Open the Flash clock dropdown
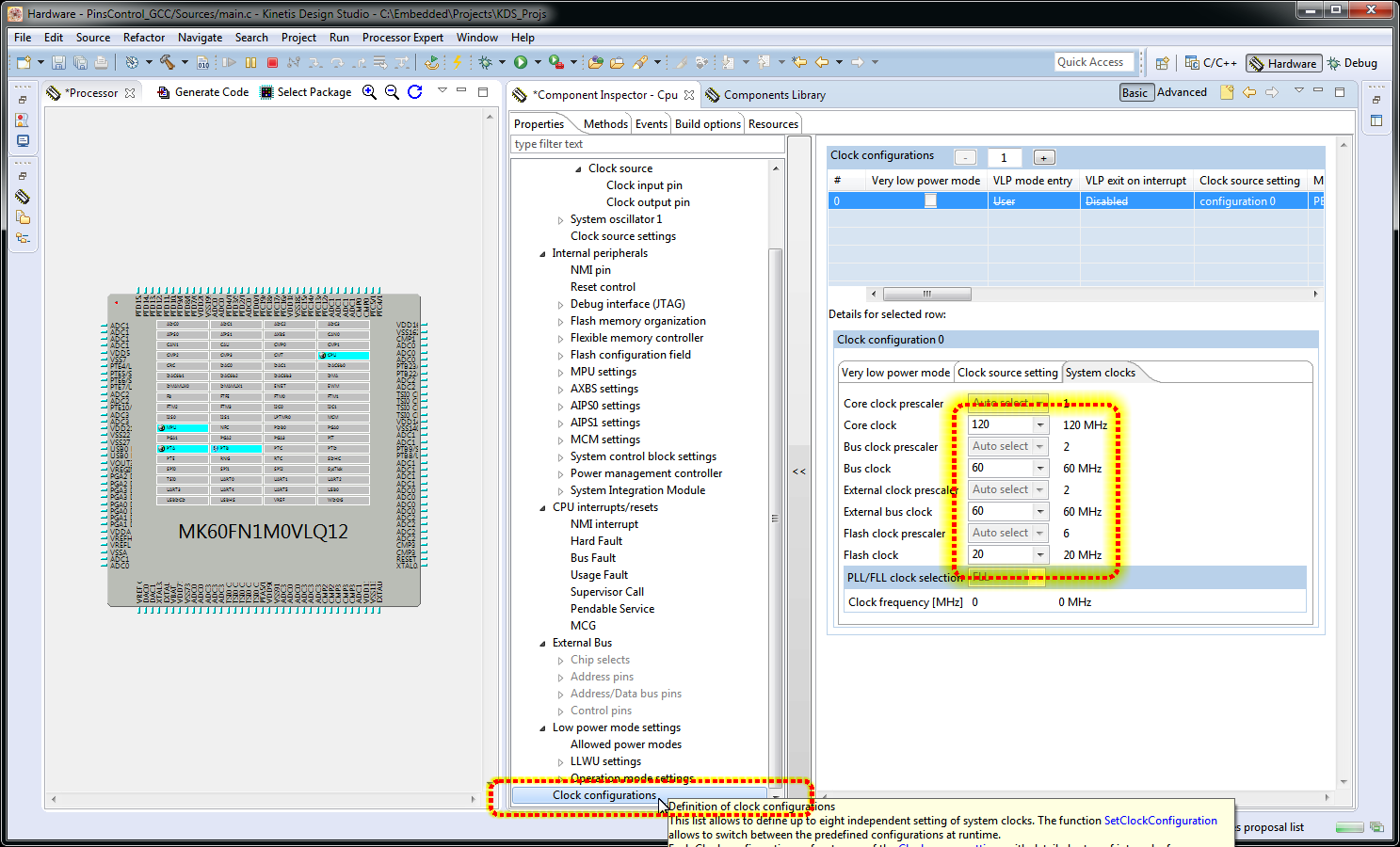Viewport: 1400px width, 847px height. click(1040, 554)
